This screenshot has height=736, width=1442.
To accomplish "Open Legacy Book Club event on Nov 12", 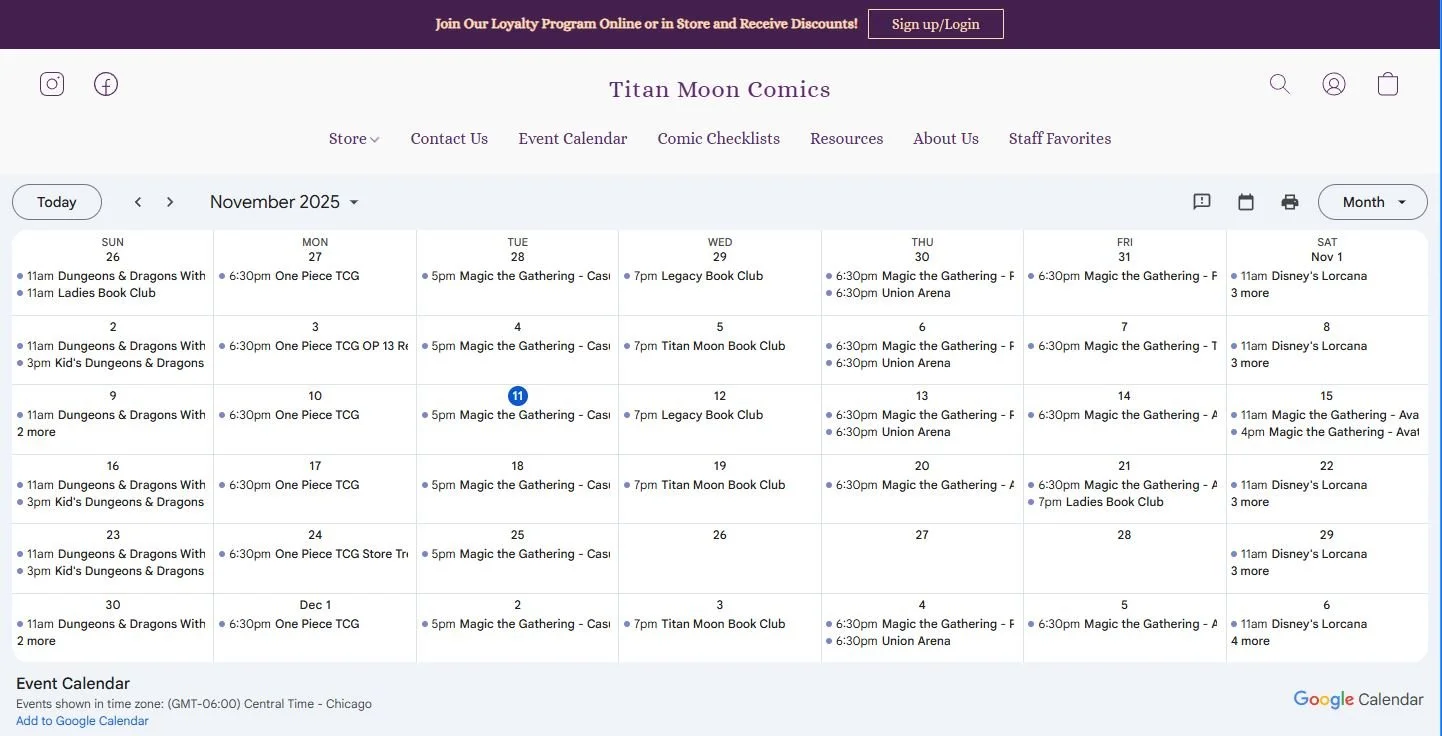I will pos(720,415).
